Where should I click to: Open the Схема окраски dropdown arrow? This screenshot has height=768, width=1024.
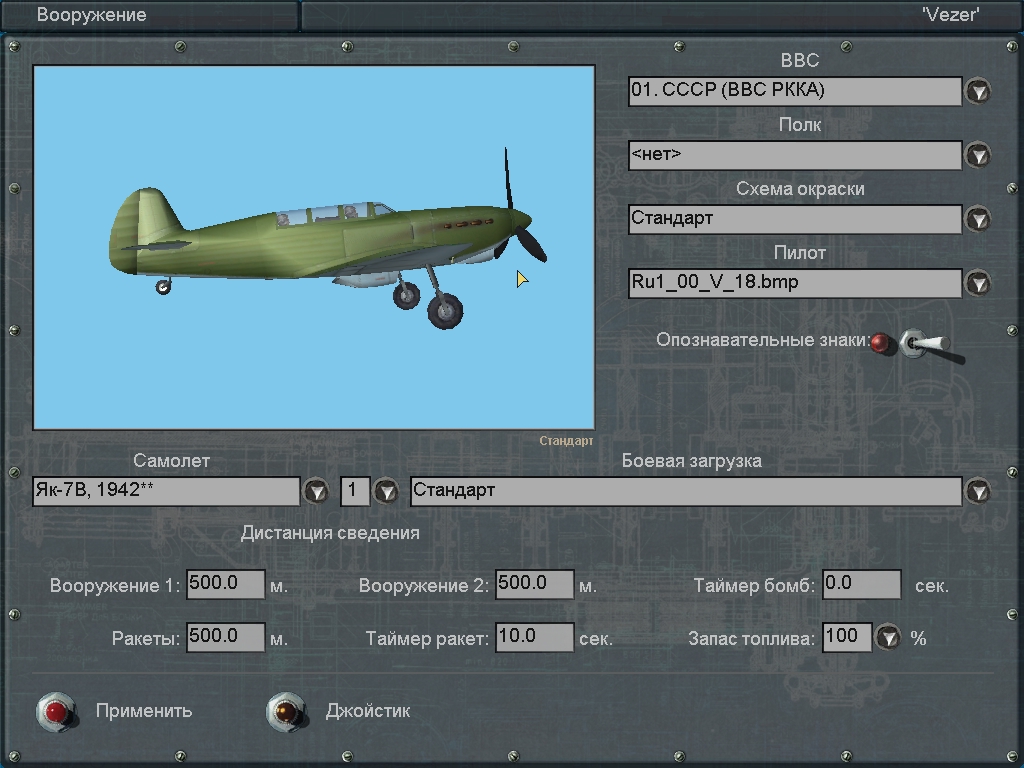(x=977, y=219)
